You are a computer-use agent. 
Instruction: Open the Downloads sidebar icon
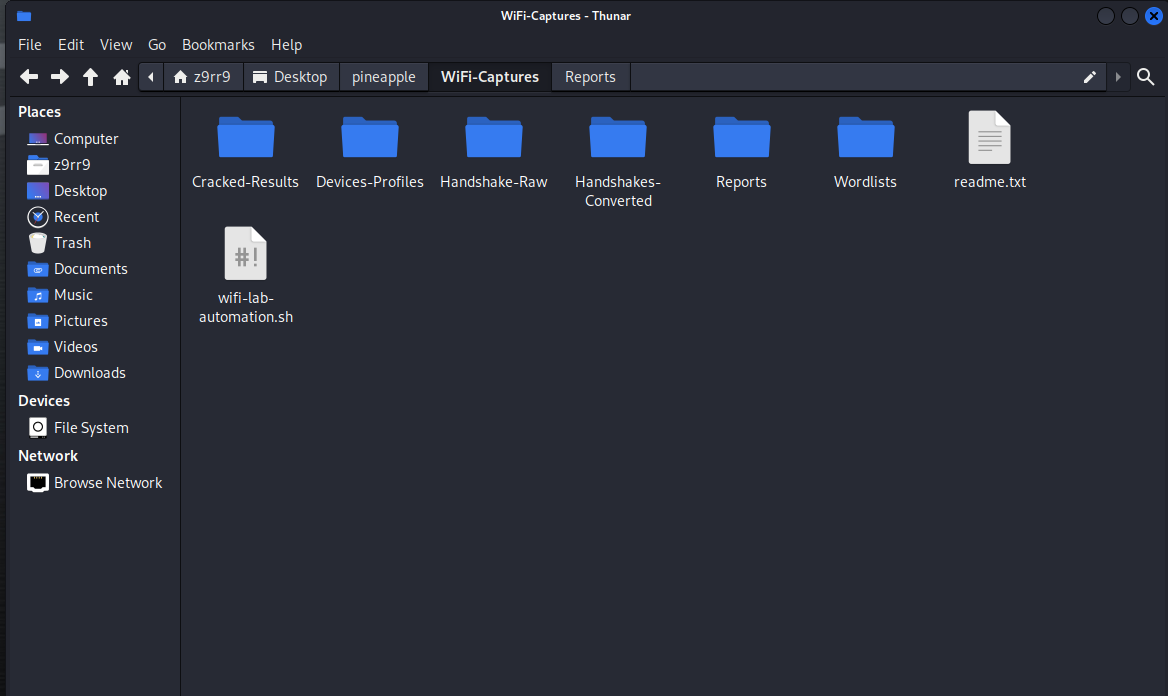pyautogui.click(x=89, y=372)
